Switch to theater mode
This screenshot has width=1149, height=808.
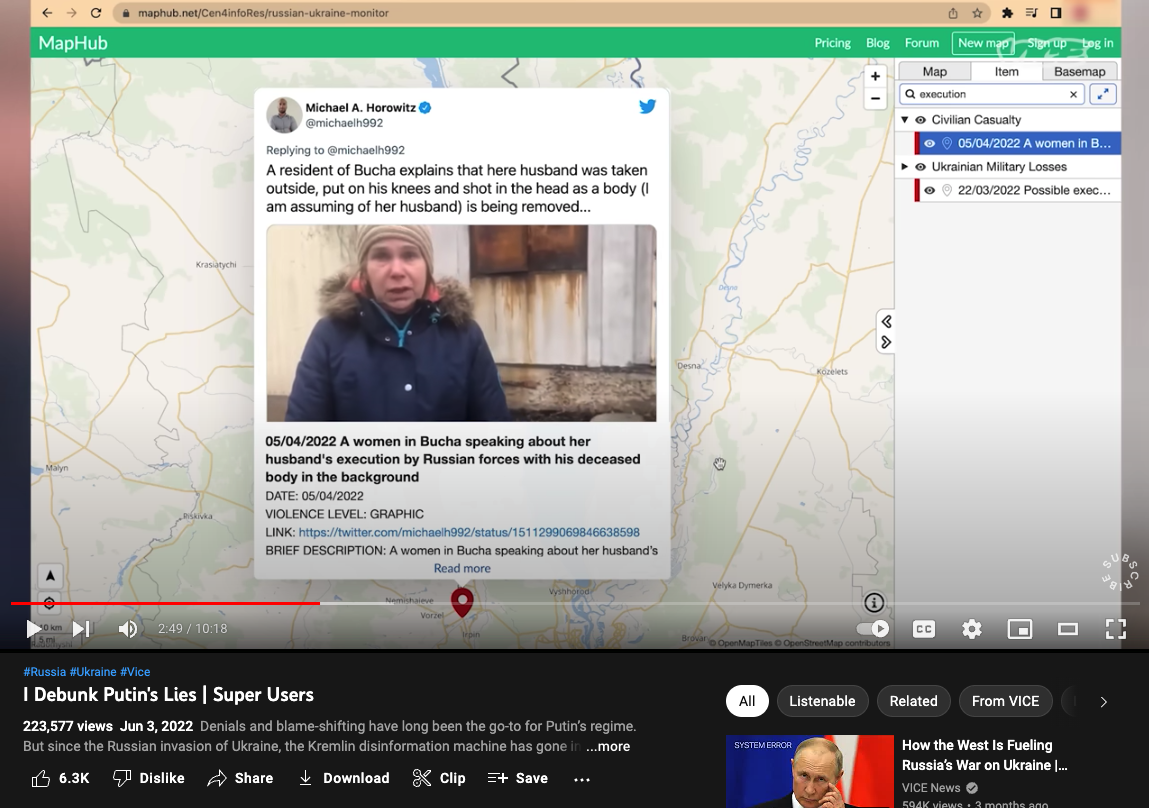1068,629
